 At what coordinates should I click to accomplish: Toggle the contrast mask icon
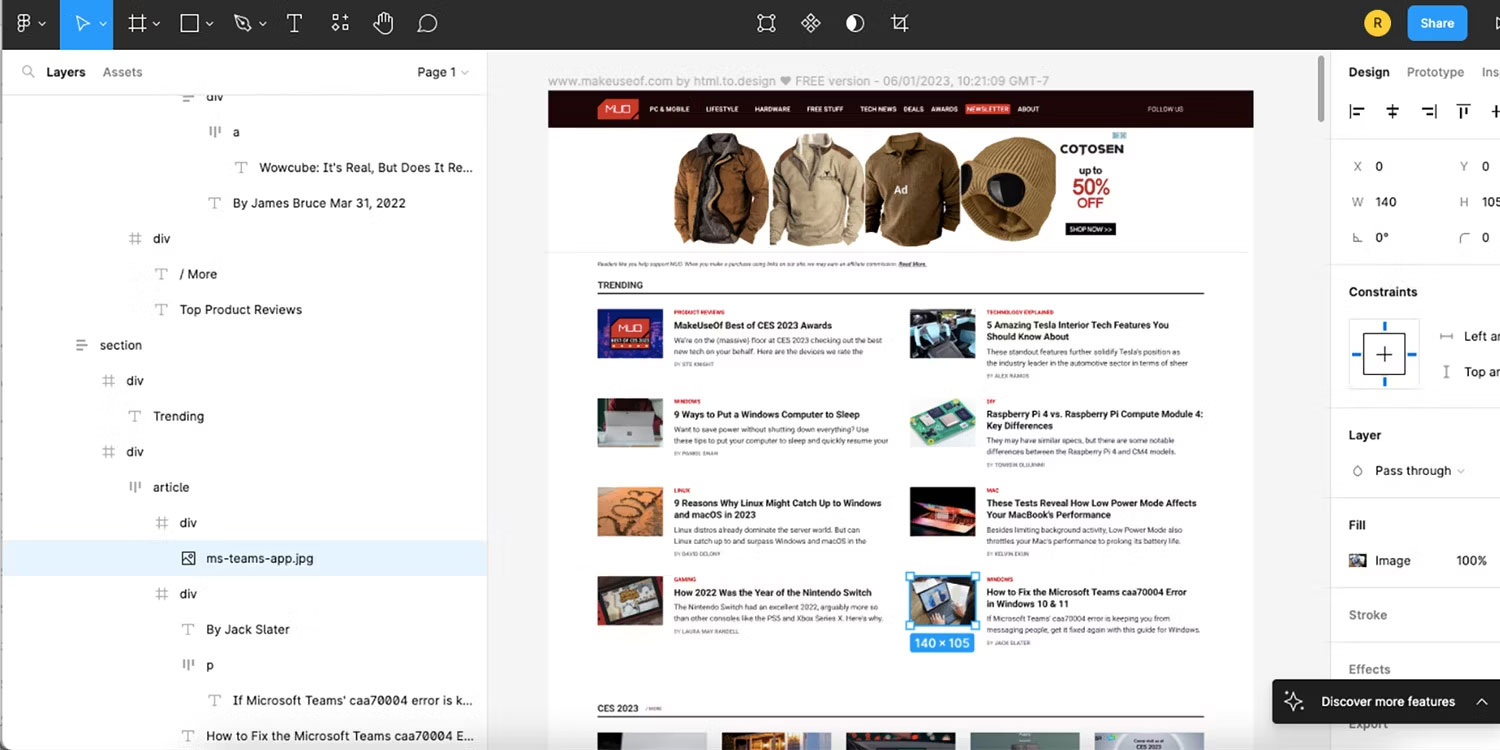pos(854,23)
